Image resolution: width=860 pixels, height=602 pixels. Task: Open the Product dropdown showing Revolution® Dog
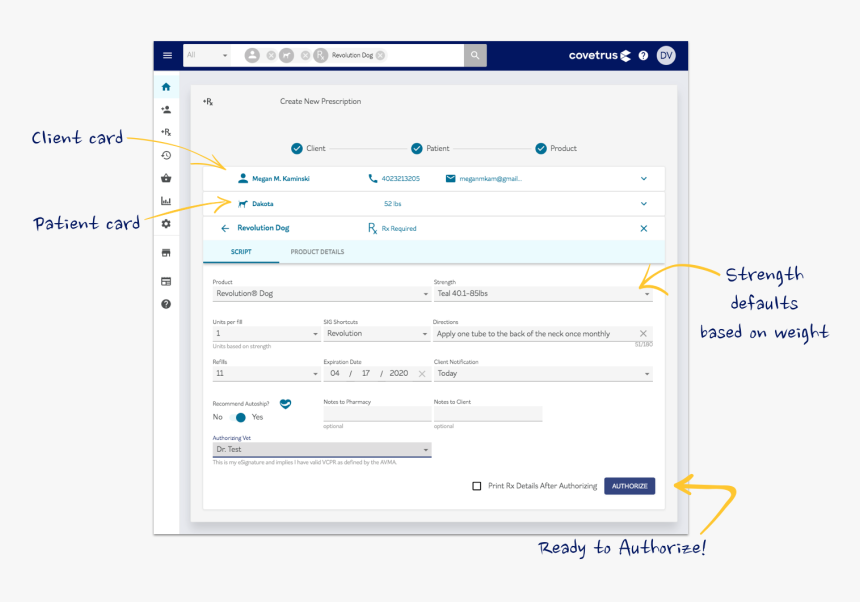(x=321, y=294)
